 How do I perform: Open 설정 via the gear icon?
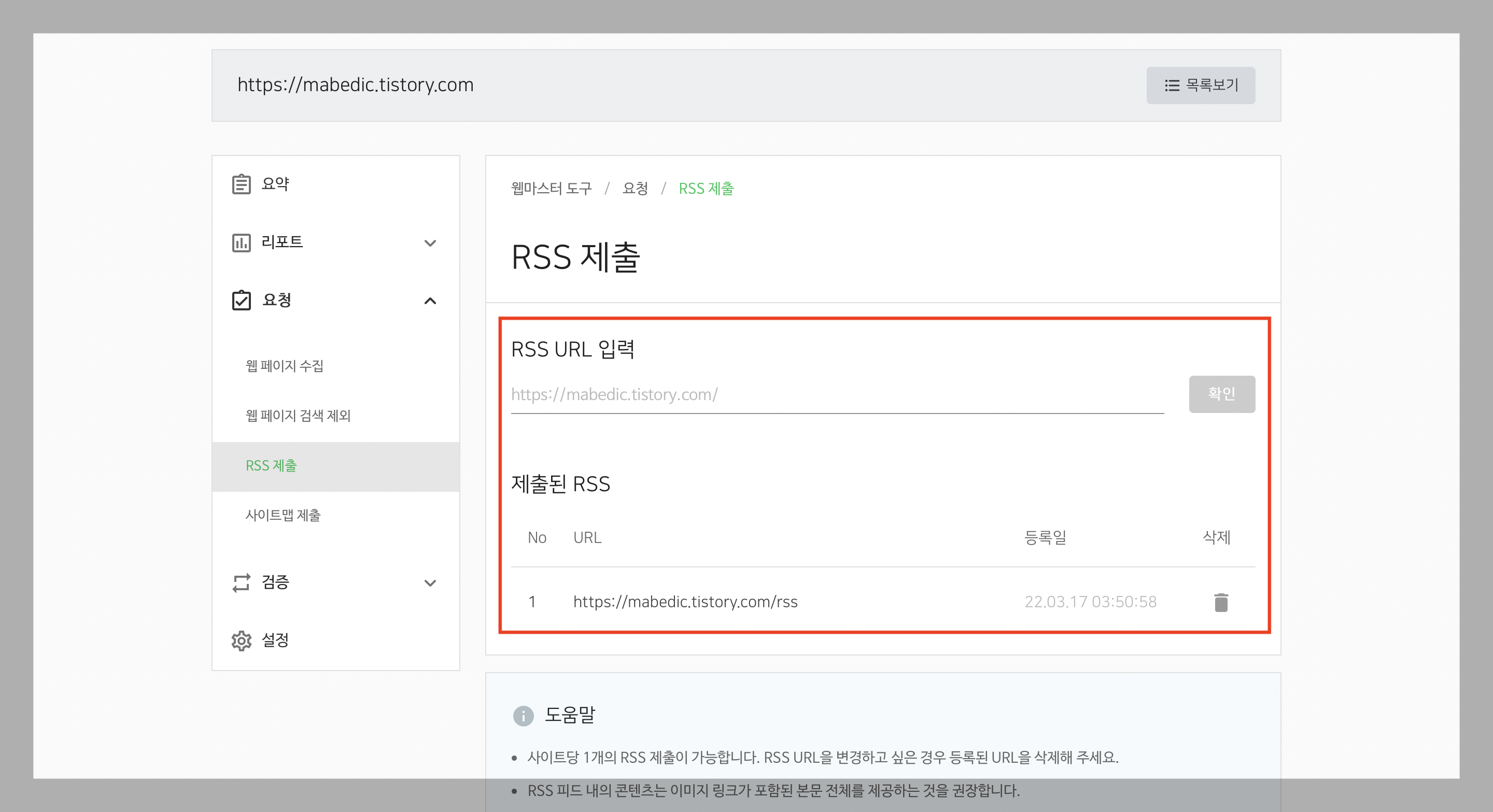(241, 640)
